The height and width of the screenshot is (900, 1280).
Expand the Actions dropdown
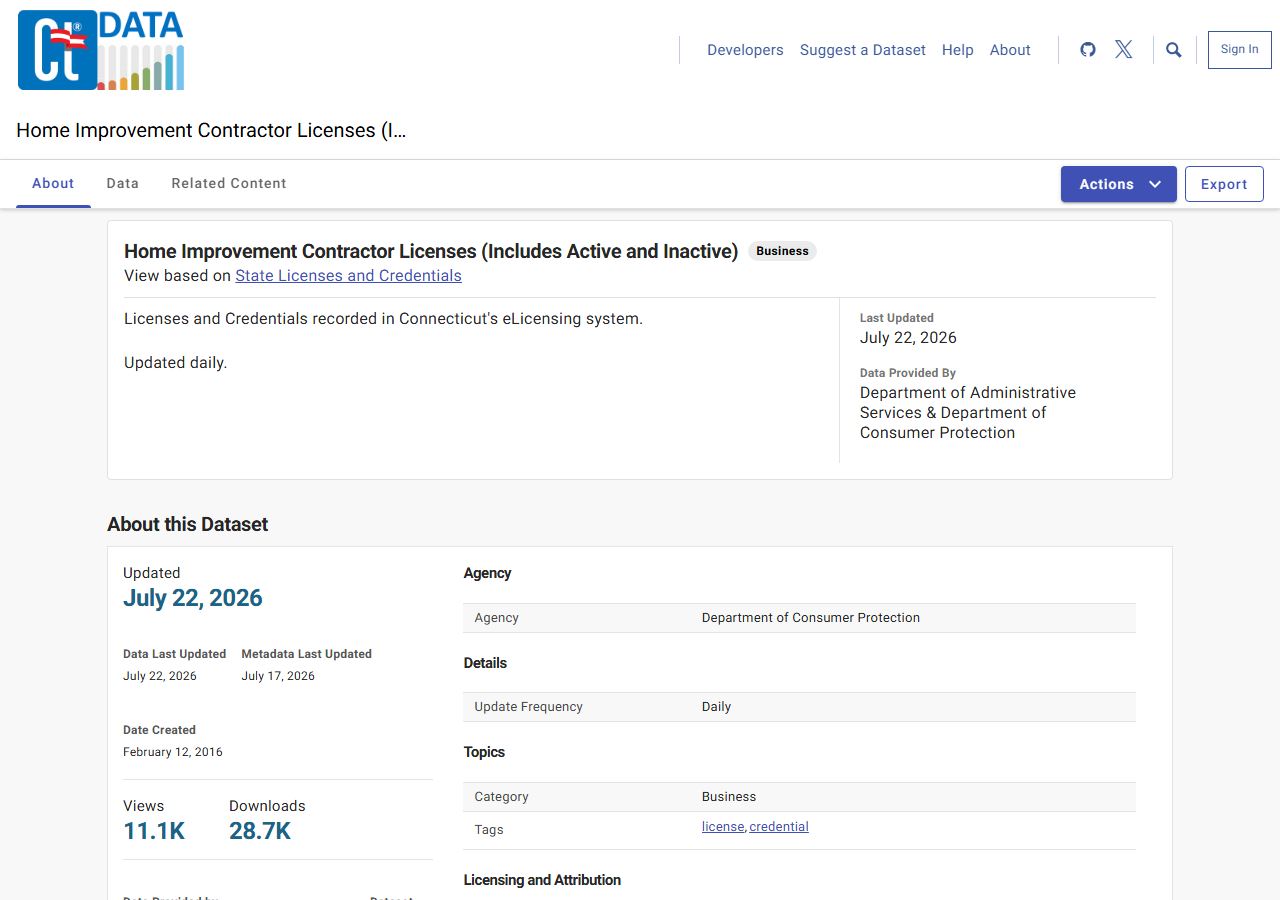tap(1119, 184)
